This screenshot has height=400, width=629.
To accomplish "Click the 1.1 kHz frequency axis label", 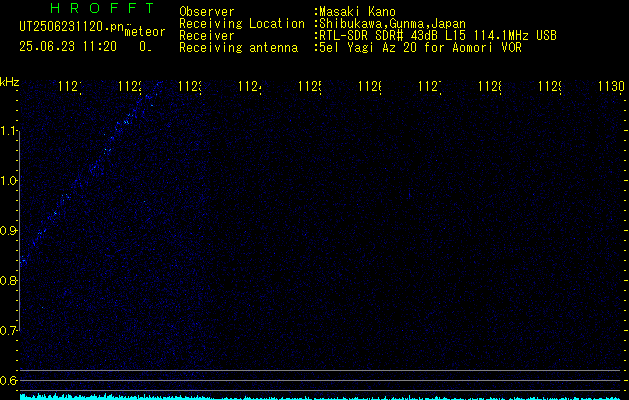I will tap(9, 130).
